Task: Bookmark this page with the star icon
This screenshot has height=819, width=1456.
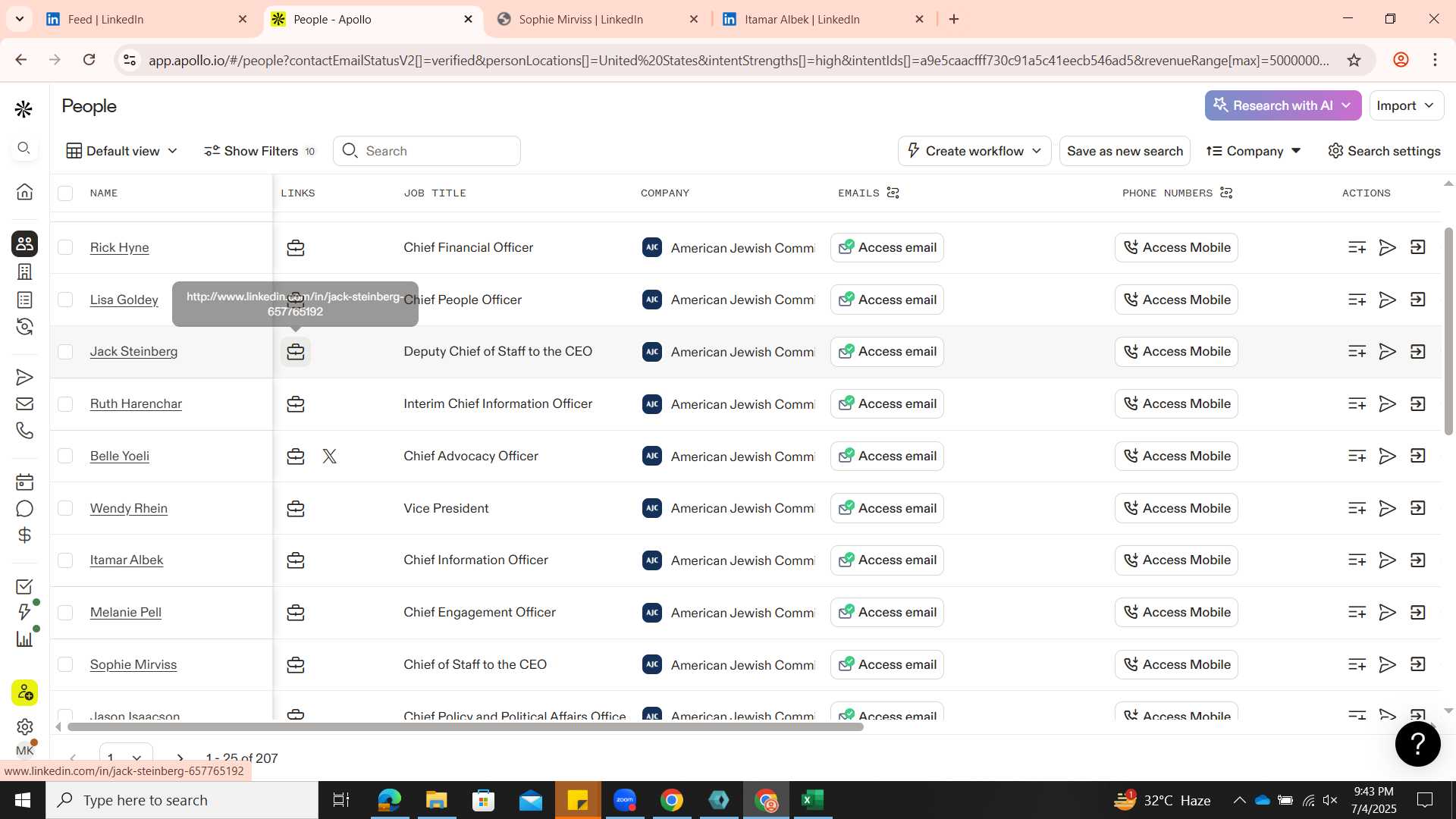Action: coord(1354,60)
